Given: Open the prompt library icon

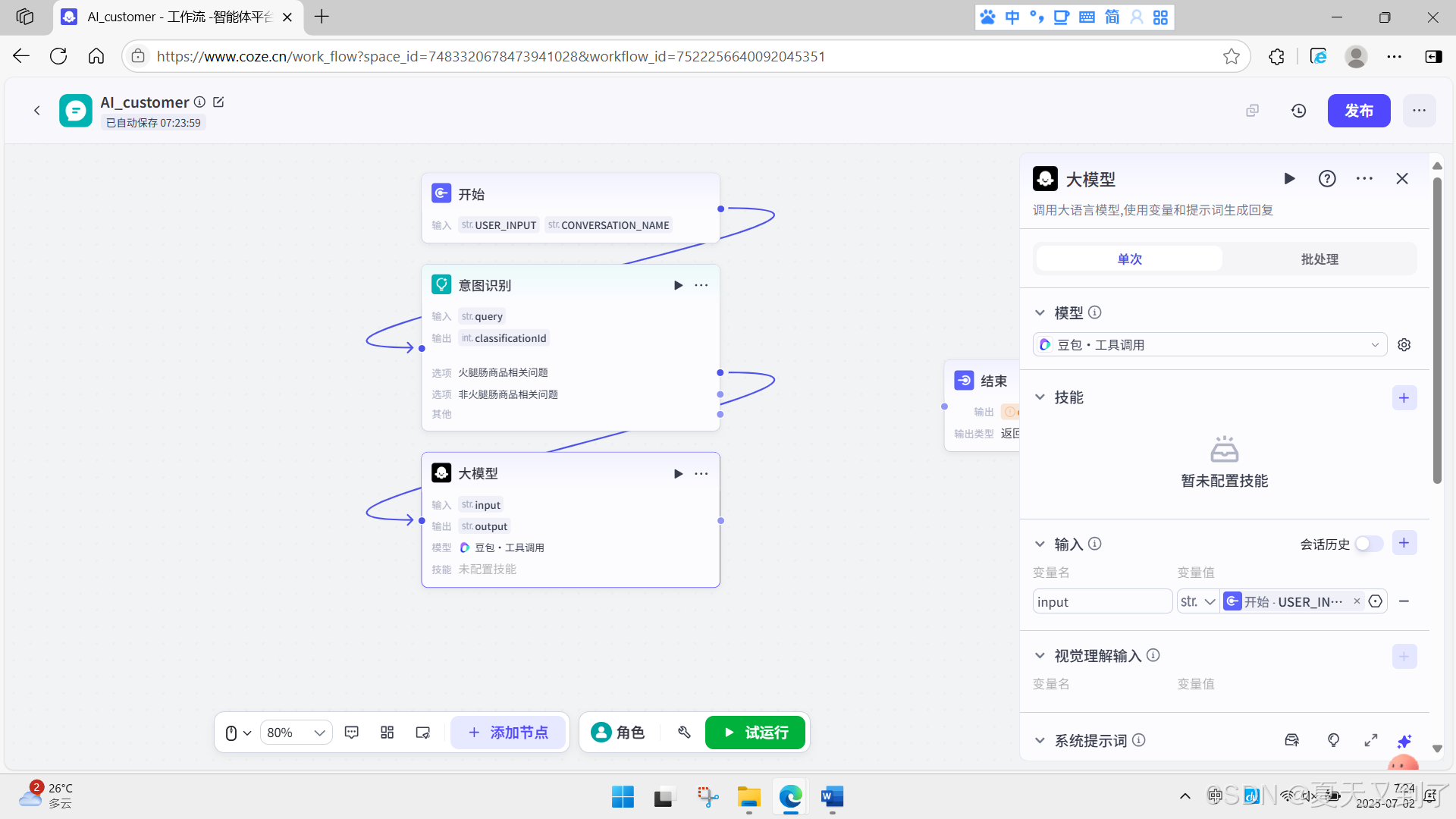Looking at the screenshot, I should click(x=1292, y=741).
